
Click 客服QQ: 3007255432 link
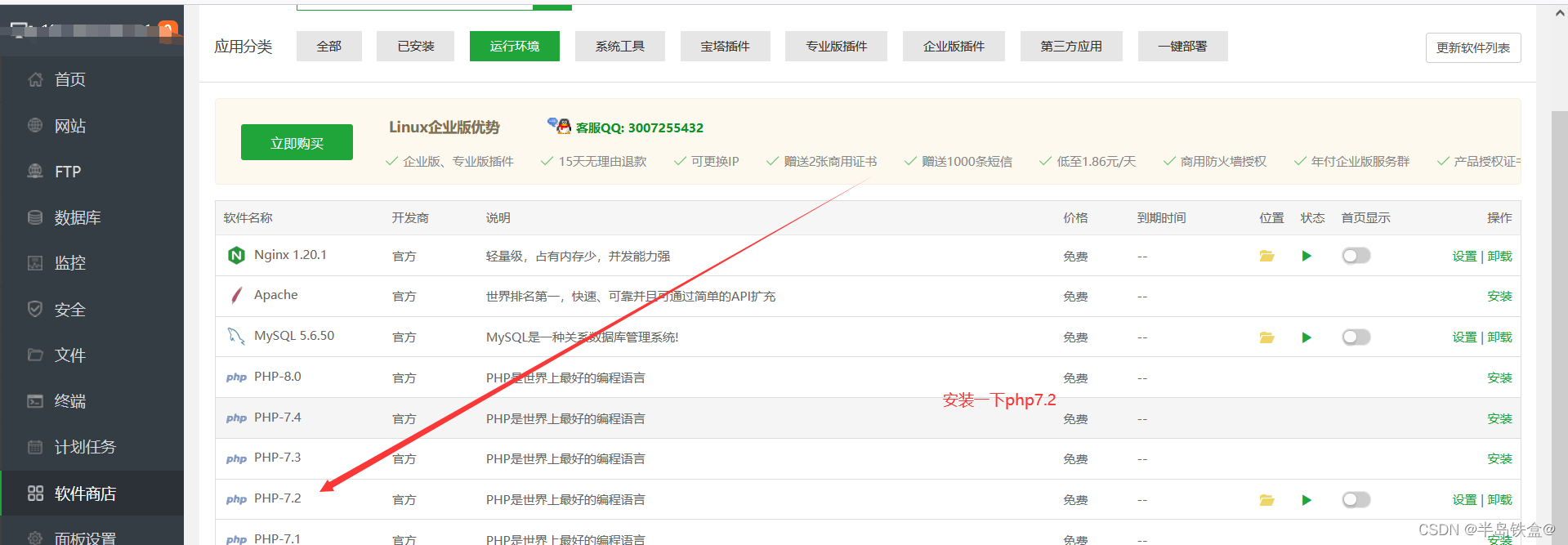pos(640,127)
